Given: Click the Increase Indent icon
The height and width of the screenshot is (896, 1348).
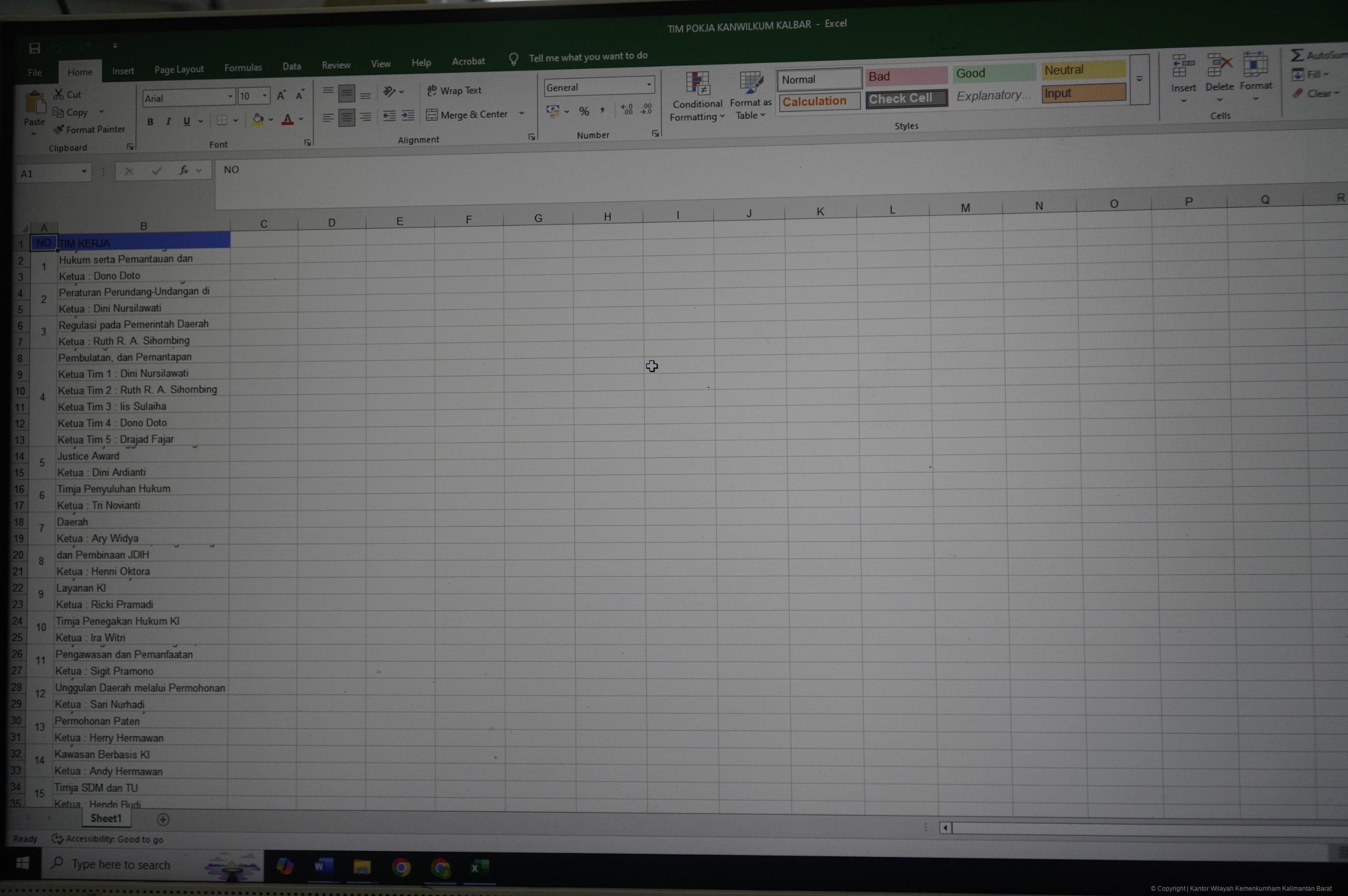Looking at the screenshot, I should coord(408,116).
